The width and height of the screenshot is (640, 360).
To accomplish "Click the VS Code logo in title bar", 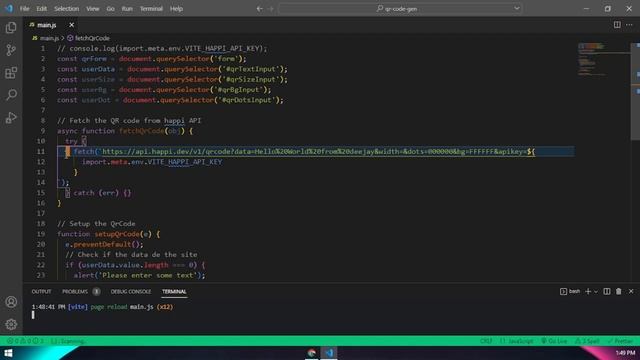I will pyautogui.click(x=9, y=8).
